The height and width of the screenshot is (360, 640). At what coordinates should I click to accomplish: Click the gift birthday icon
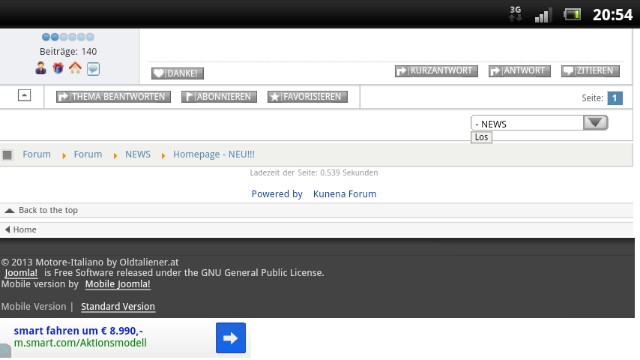point(58,68)
